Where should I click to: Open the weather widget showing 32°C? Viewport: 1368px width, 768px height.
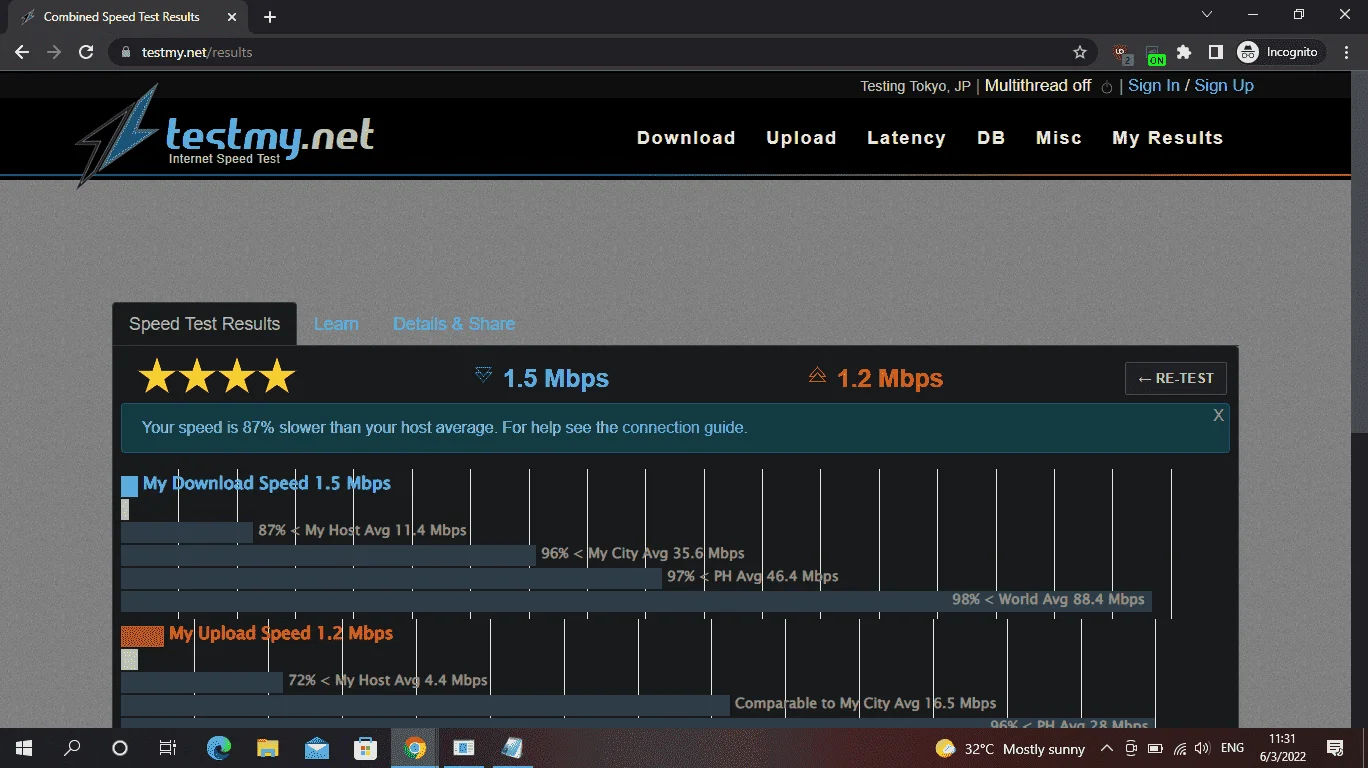1010,748
